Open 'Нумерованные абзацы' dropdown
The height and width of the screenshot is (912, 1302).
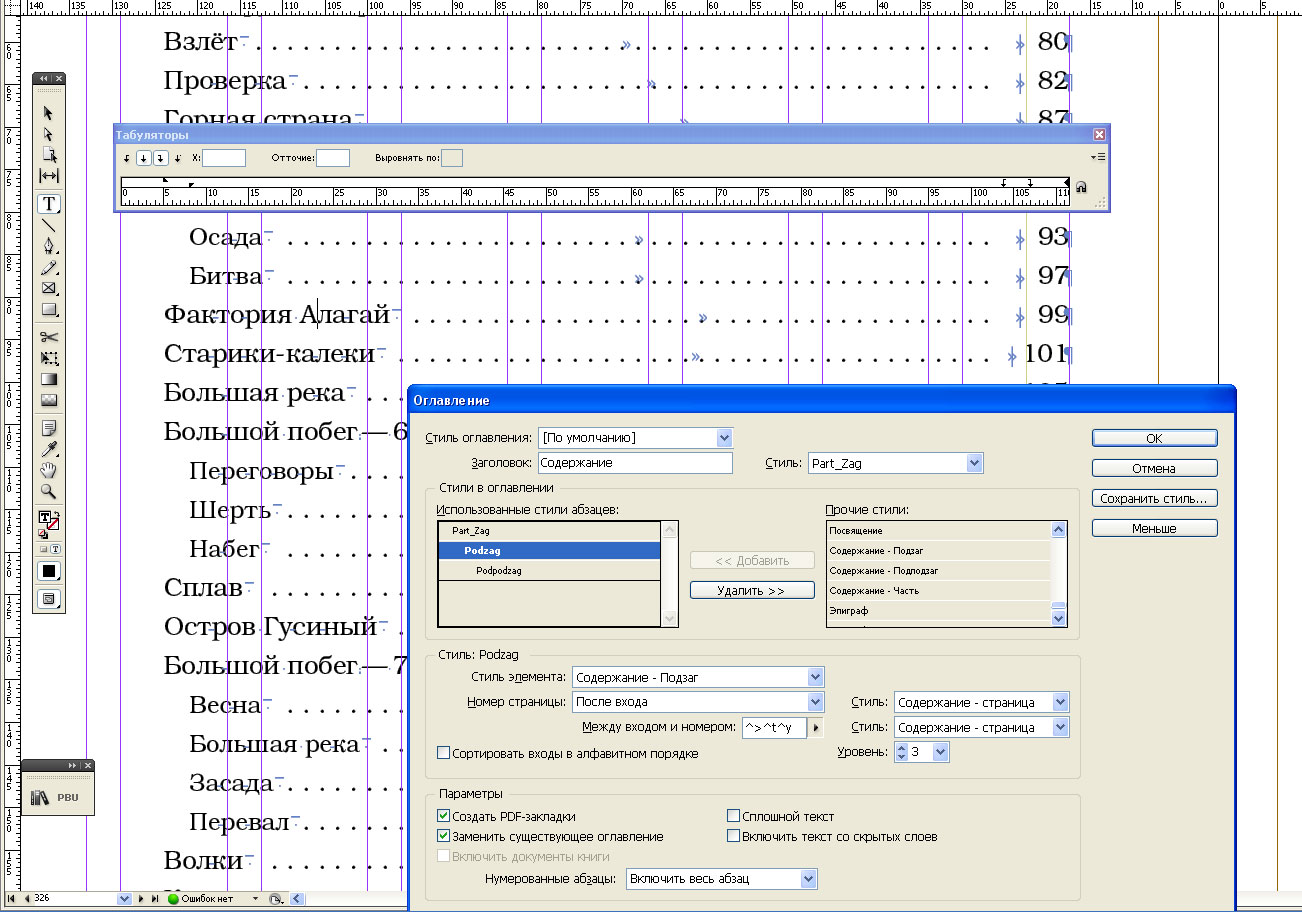809,879
